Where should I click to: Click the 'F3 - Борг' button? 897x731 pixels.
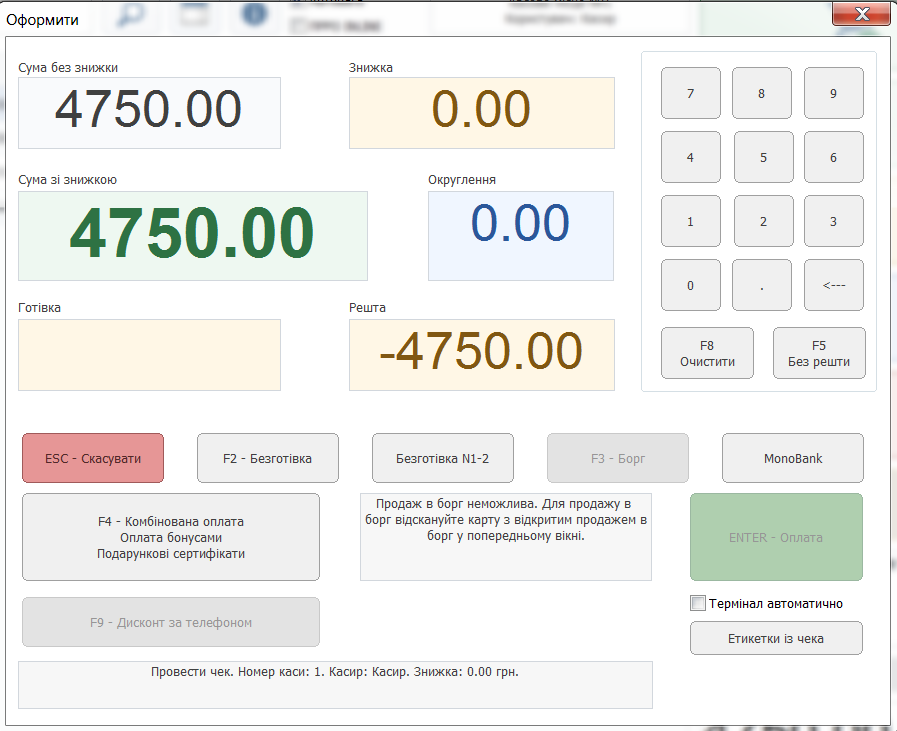pos(618,458)
